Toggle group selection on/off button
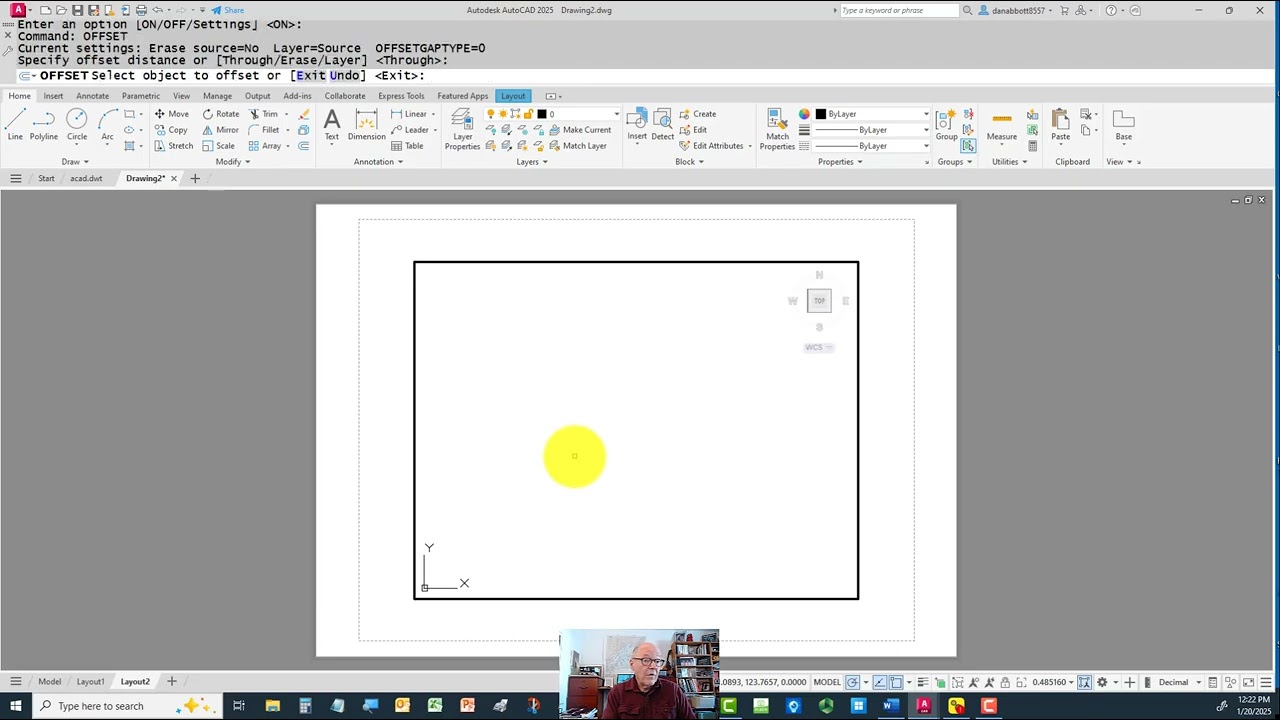 pyautogui.click(x=968, y=146)
